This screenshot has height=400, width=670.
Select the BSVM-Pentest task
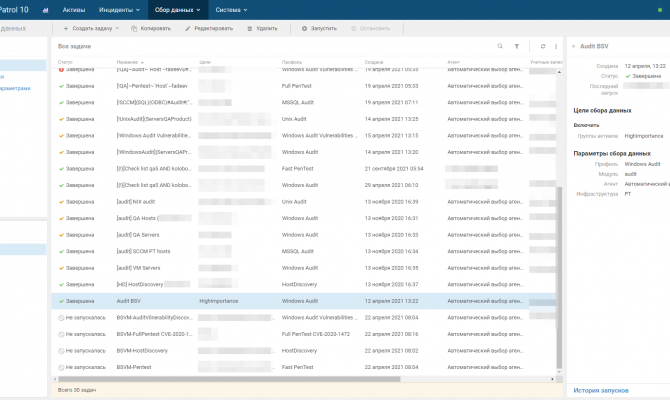coord(134,367)
